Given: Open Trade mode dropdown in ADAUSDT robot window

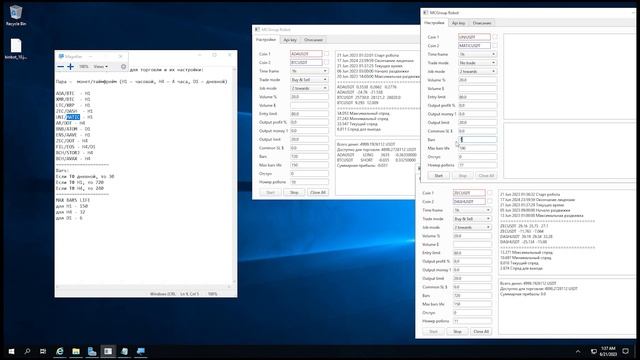Looking at the screenshot, I should click(x=309, y=80).
